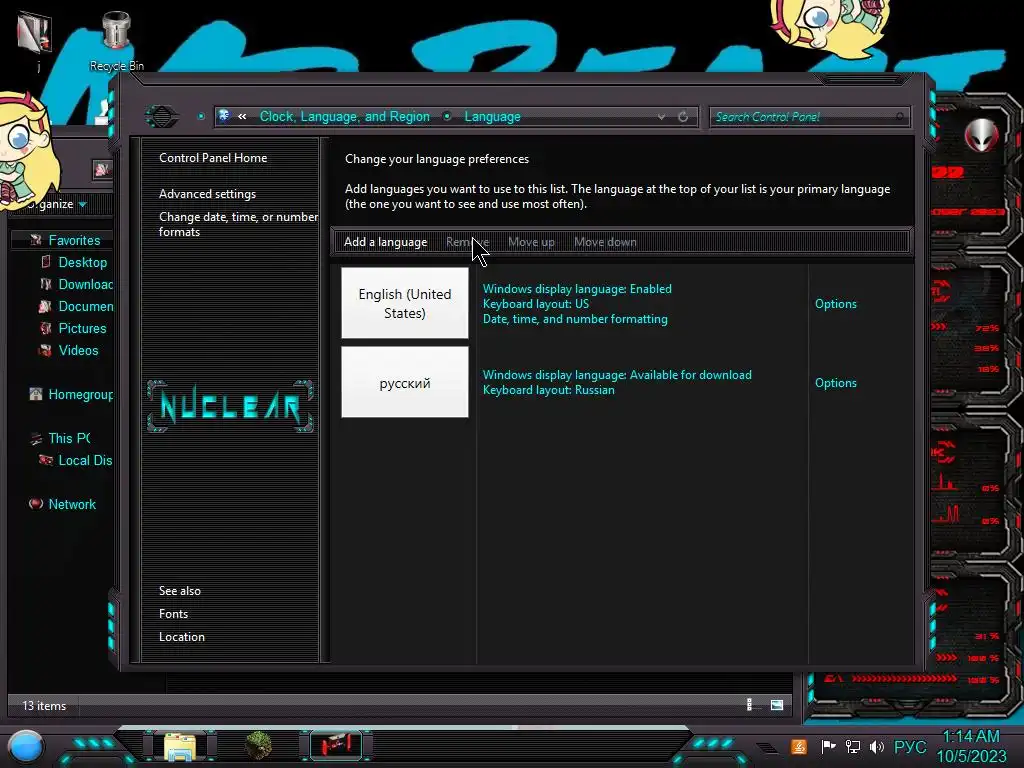Open the Action Center flag icon
The width and height of the screenshot is (1024, 768).
click(828, 746)
